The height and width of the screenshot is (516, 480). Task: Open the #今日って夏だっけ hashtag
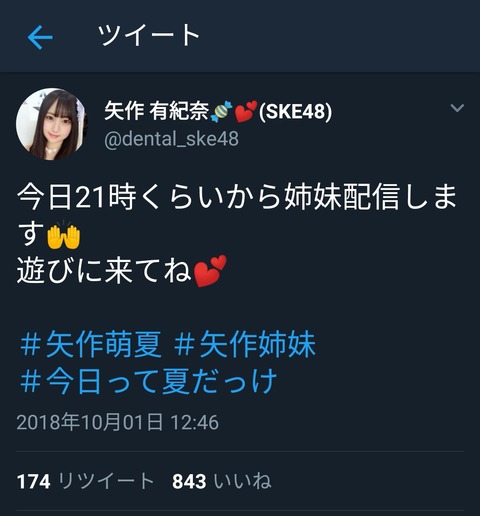click(x=148, y=381)
